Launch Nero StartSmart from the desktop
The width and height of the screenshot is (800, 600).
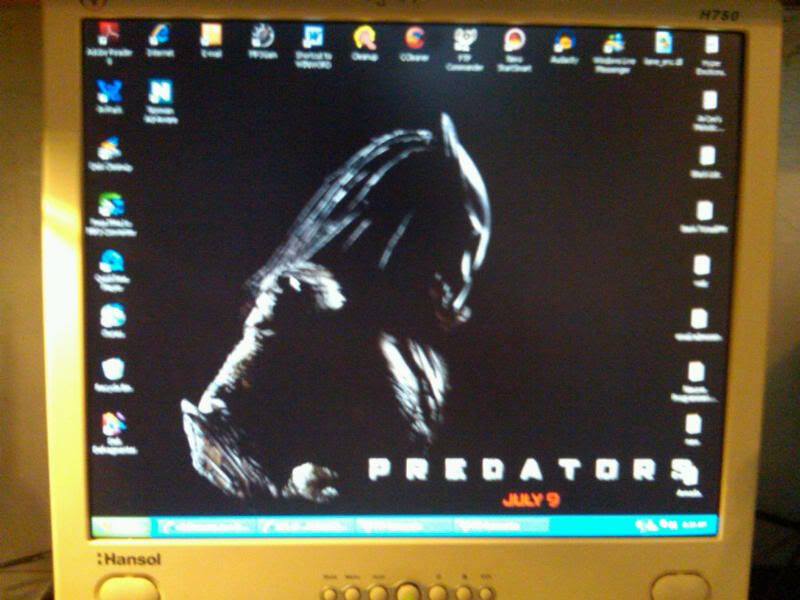click(x=514, y=49)
